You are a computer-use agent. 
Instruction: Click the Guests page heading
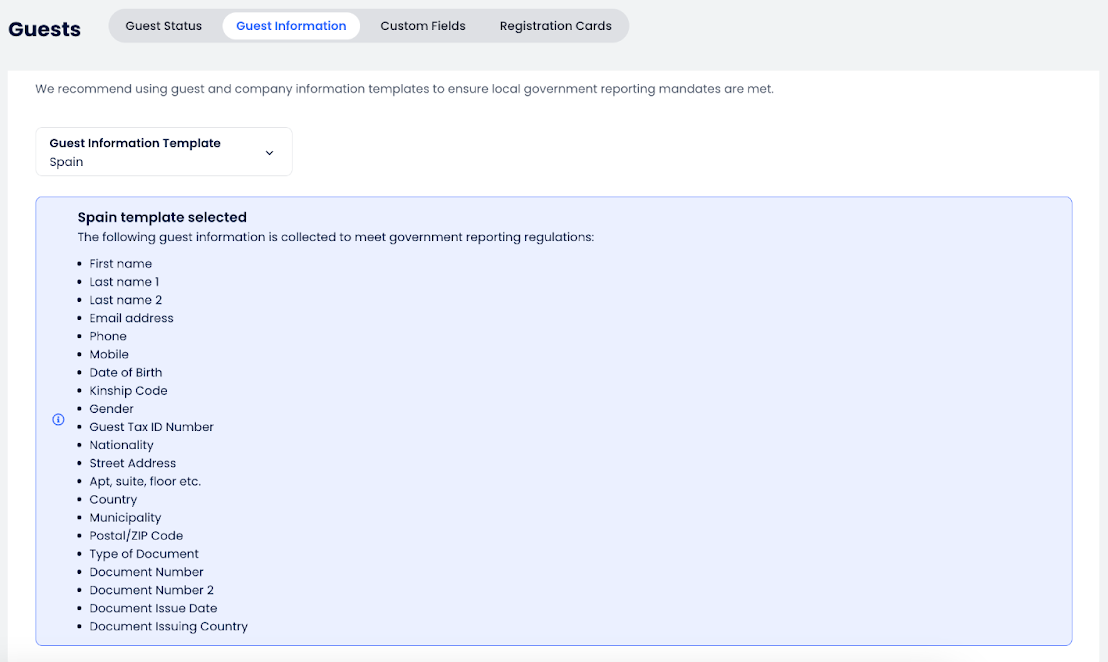click(x=45, y=29)
